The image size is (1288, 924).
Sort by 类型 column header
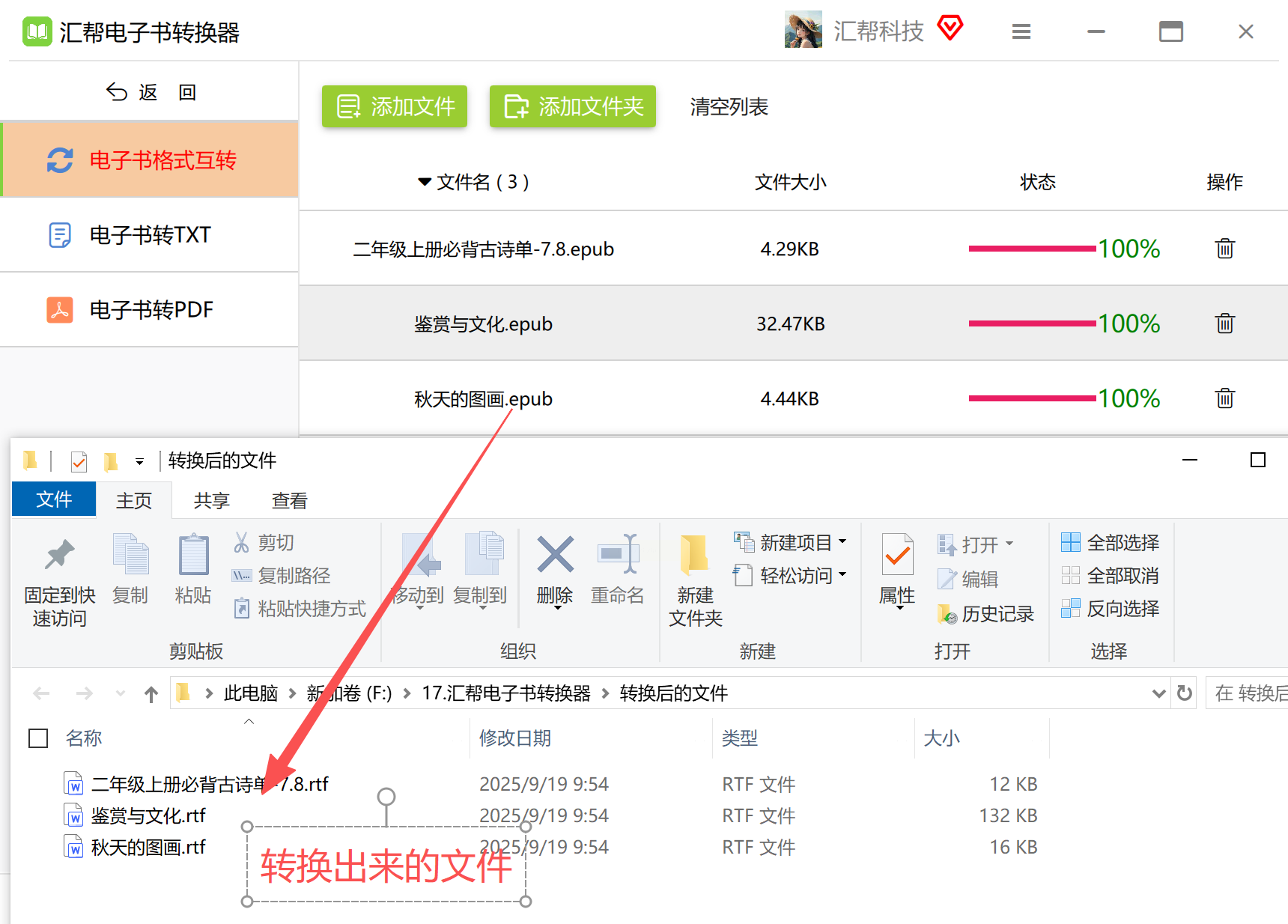click(x=740, y=738)
